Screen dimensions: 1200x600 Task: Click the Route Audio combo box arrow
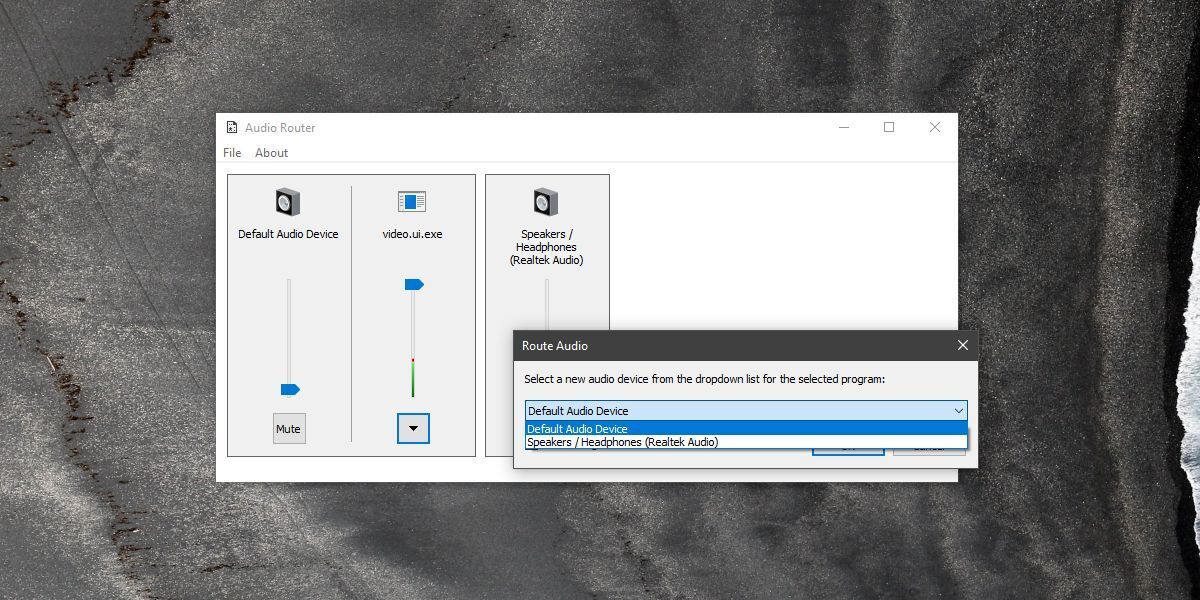click(x=958, y=411)
